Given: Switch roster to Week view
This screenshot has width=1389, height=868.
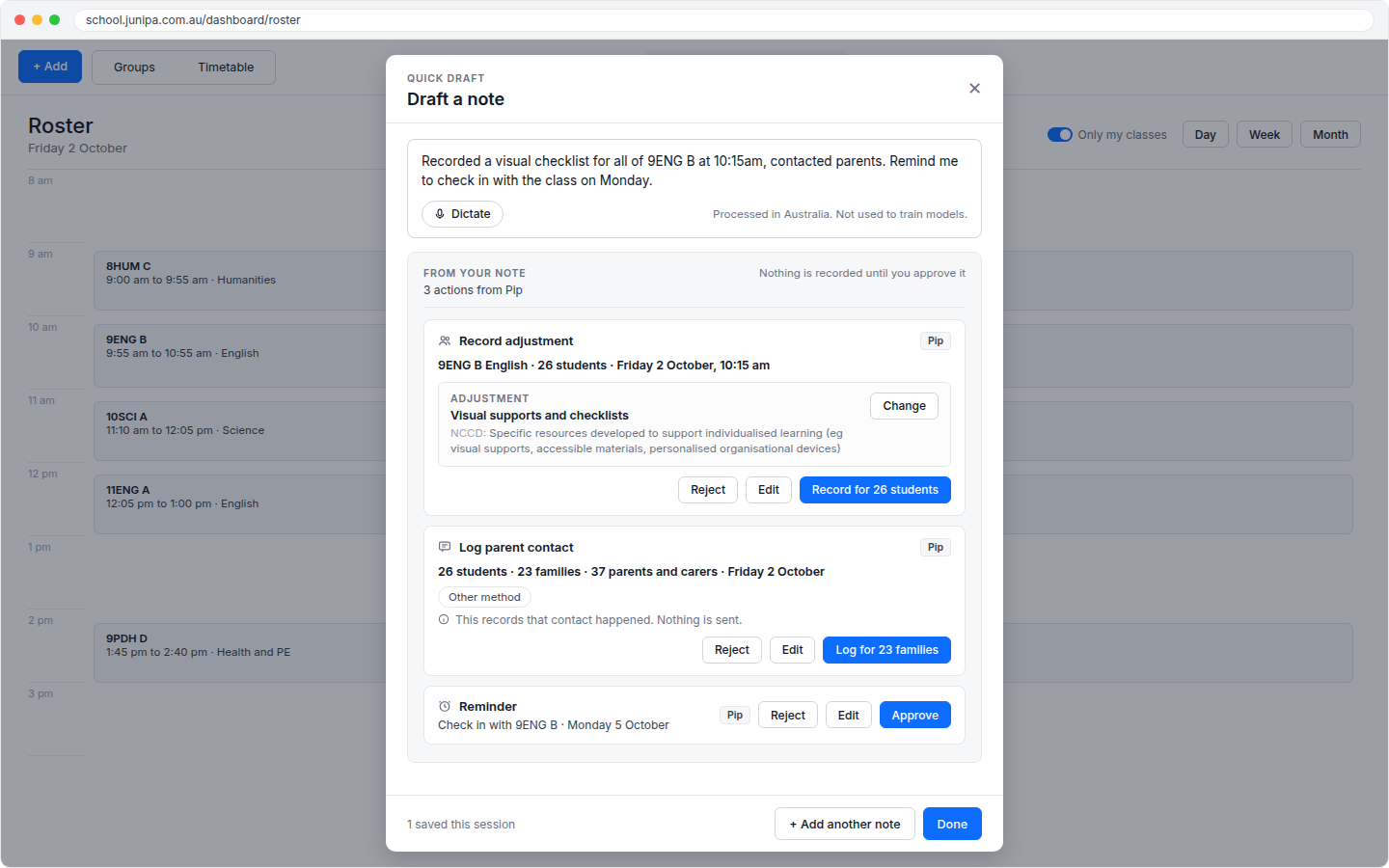Looking at the screenshot, I should click(x=1265, y=135).
